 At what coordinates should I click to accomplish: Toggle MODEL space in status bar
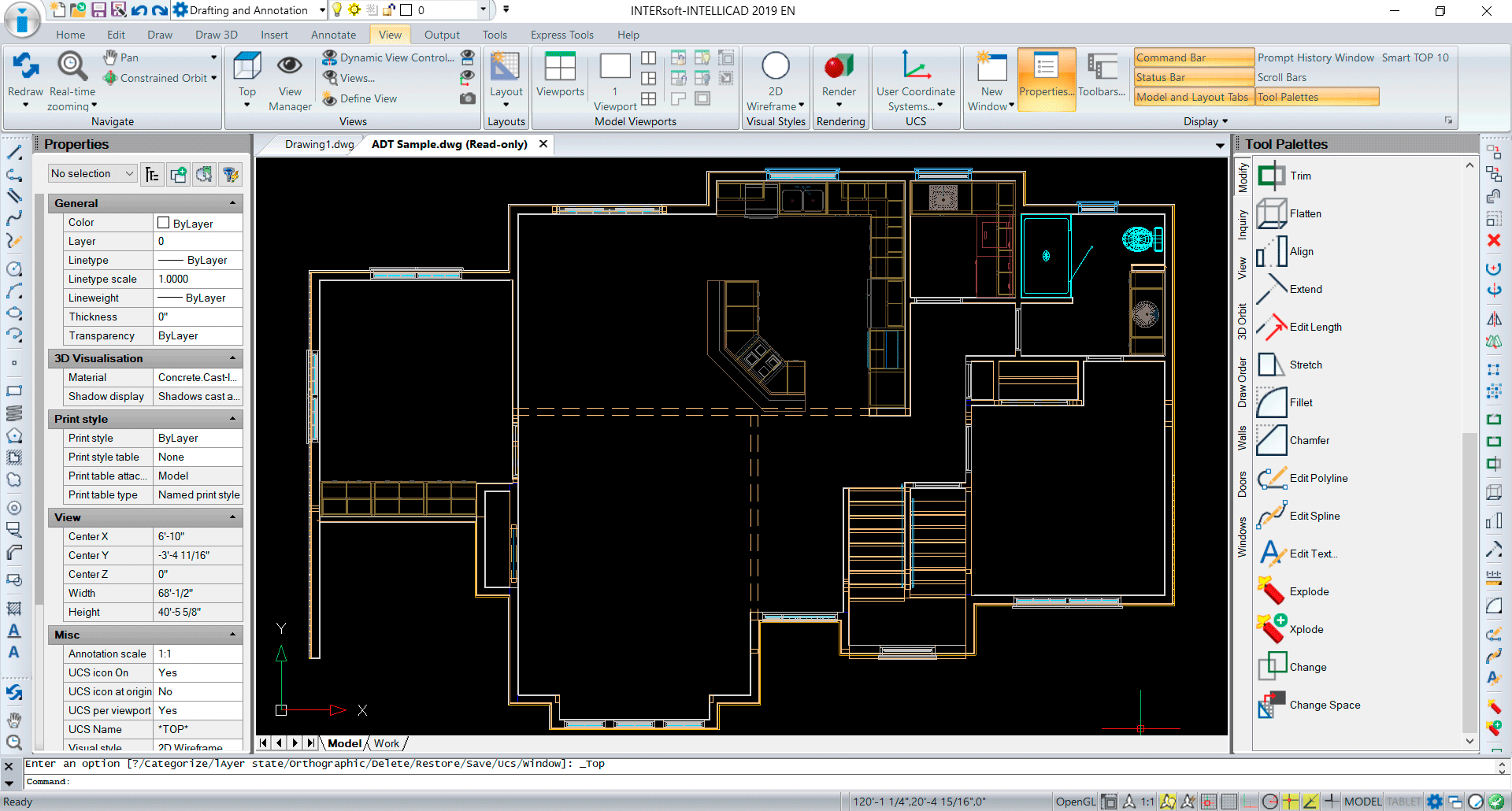click(1362, 802)
